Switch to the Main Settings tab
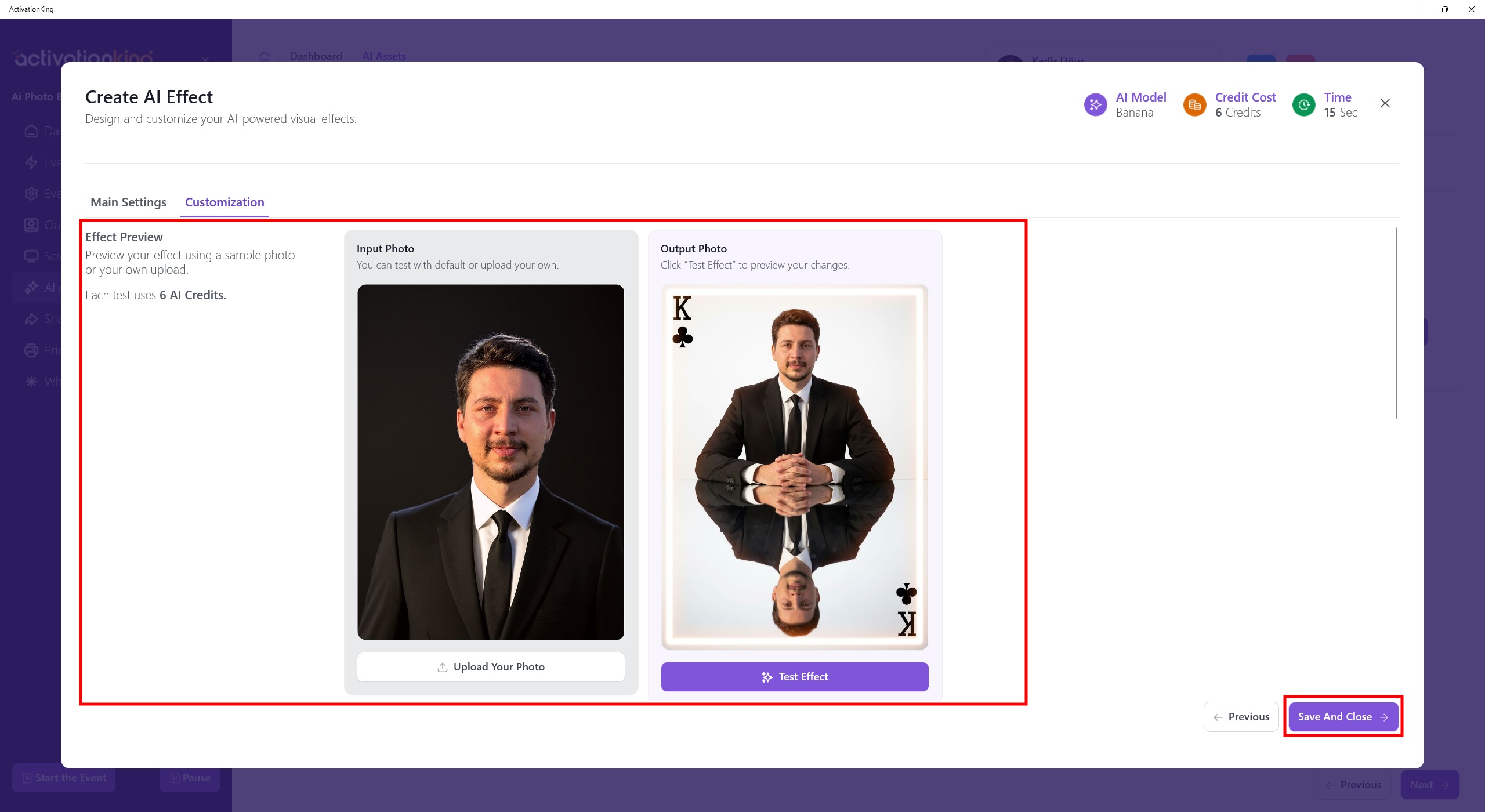The image size is (1485, 812). pos(128,202)
